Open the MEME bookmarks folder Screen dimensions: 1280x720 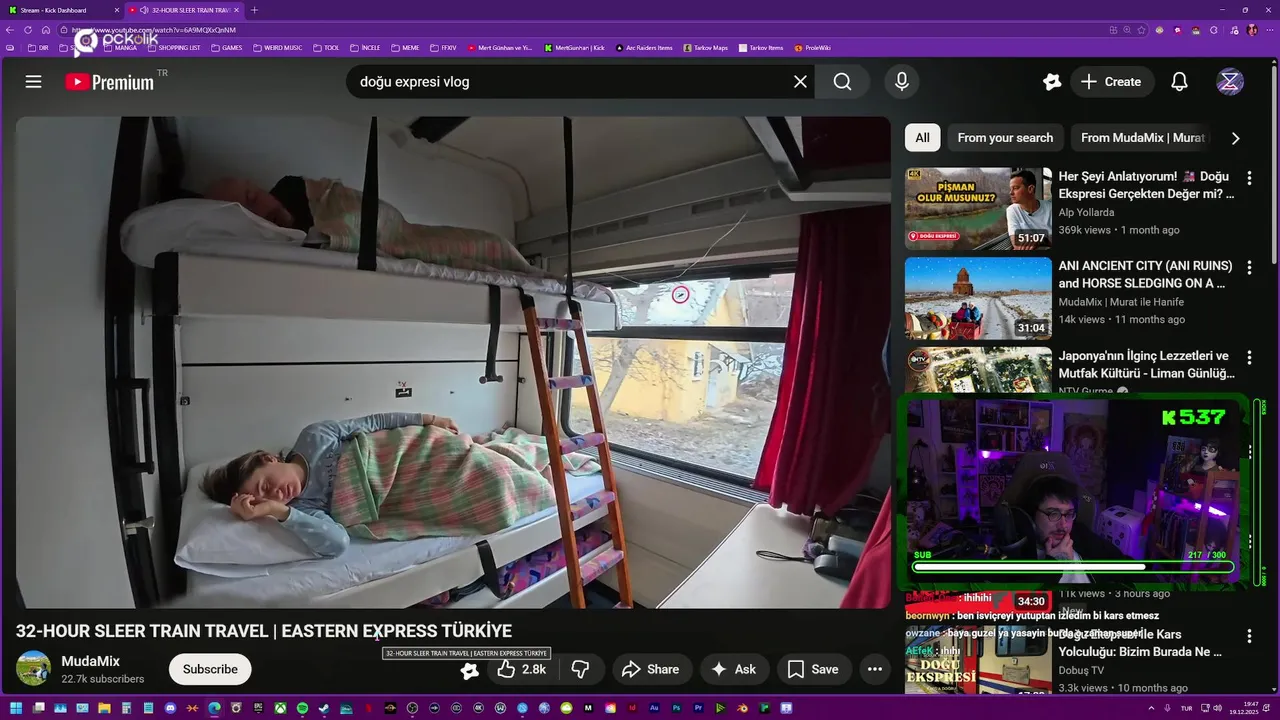point(405,48)
